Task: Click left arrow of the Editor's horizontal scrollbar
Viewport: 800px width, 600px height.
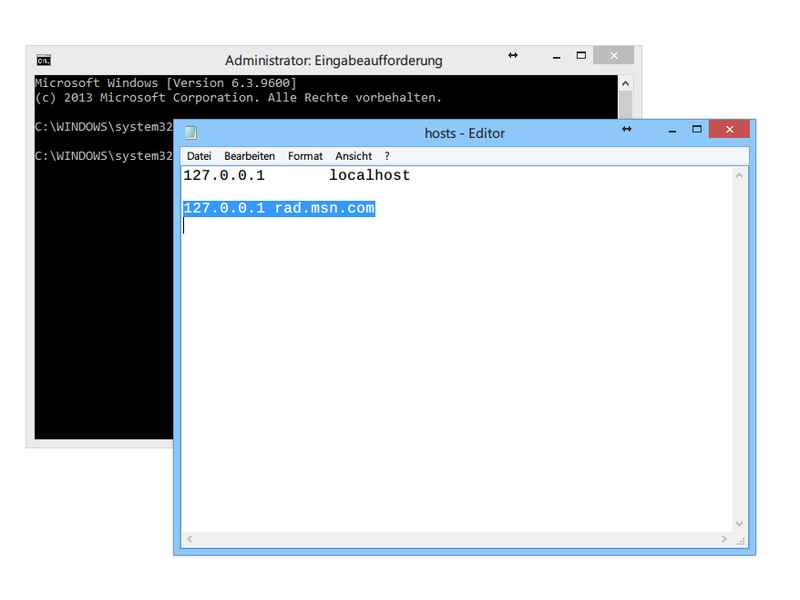Action: [x=190, y=539]
